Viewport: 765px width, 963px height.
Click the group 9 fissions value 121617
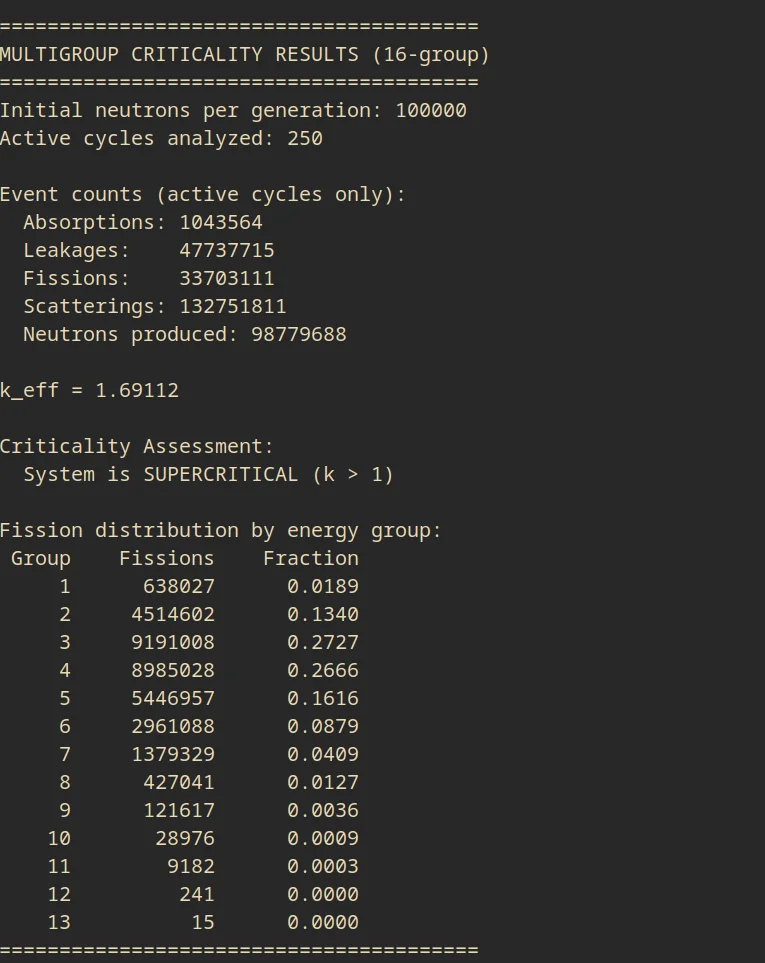pyautogui.click(x=179, y=811)
